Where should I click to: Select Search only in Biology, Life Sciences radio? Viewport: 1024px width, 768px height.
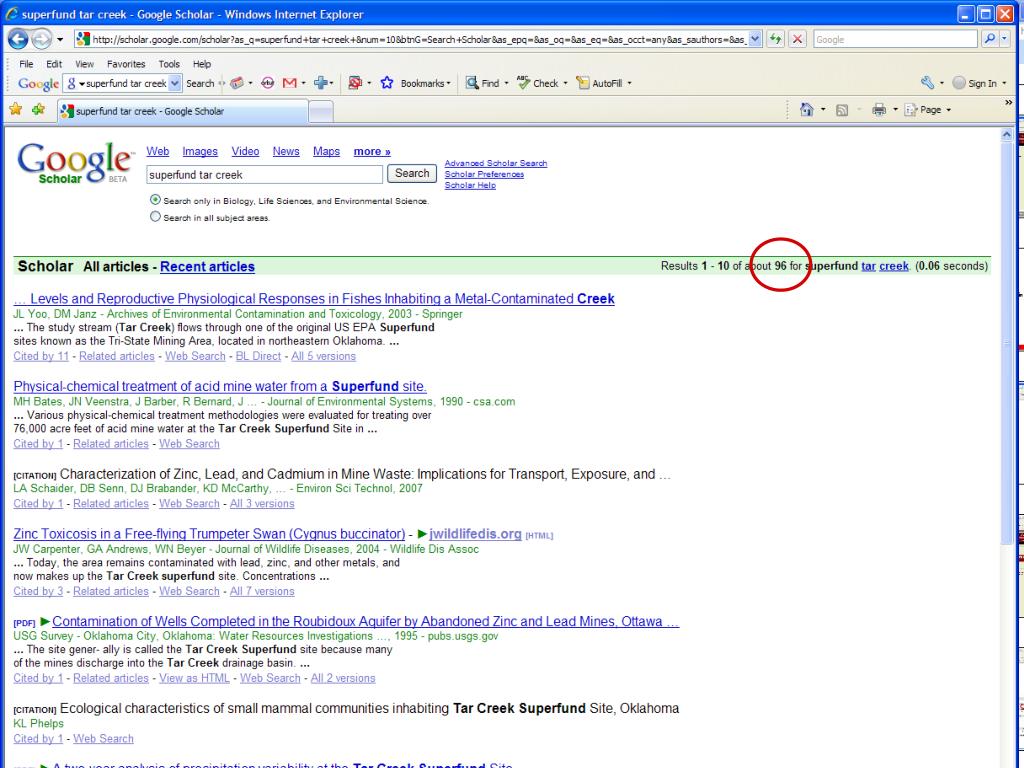[x=155, y=200]
